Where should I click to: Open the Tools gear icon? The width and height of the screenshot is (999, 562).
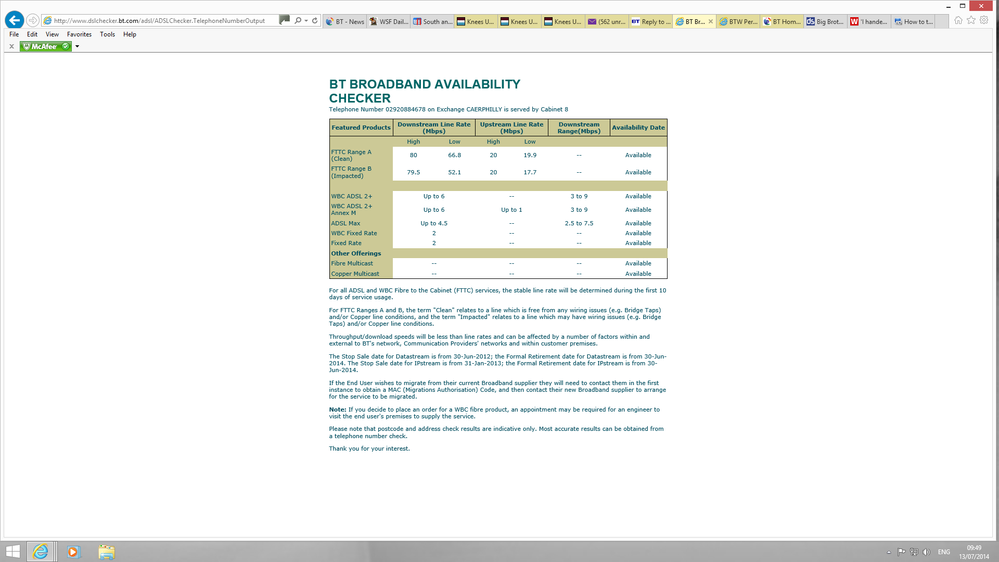point(984,20)
